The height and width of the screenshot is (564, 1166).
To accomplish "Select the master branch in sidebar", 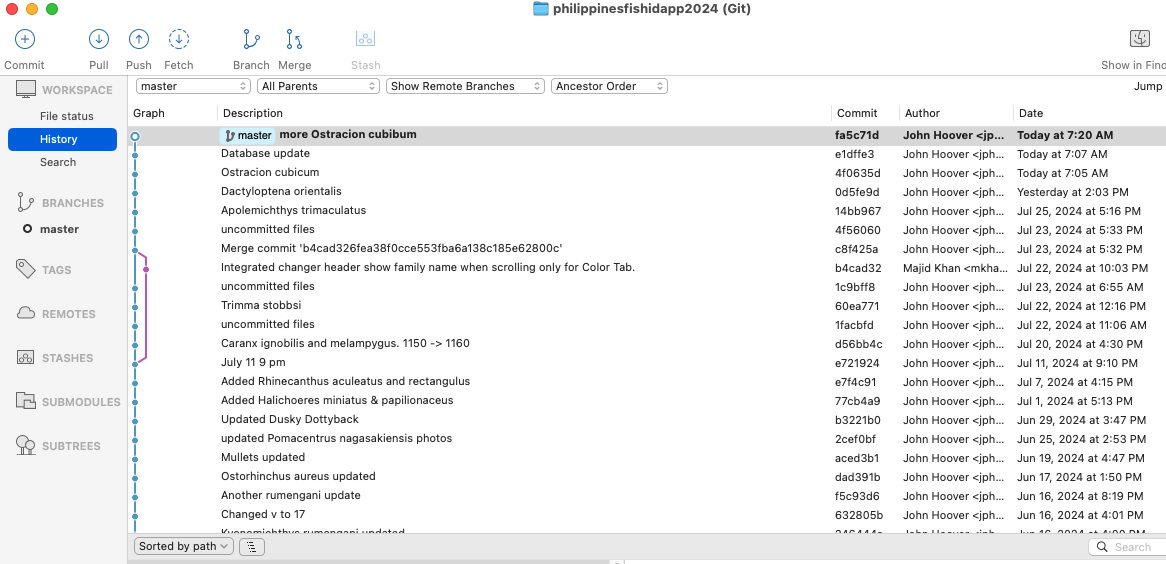I will pos(59,229).
